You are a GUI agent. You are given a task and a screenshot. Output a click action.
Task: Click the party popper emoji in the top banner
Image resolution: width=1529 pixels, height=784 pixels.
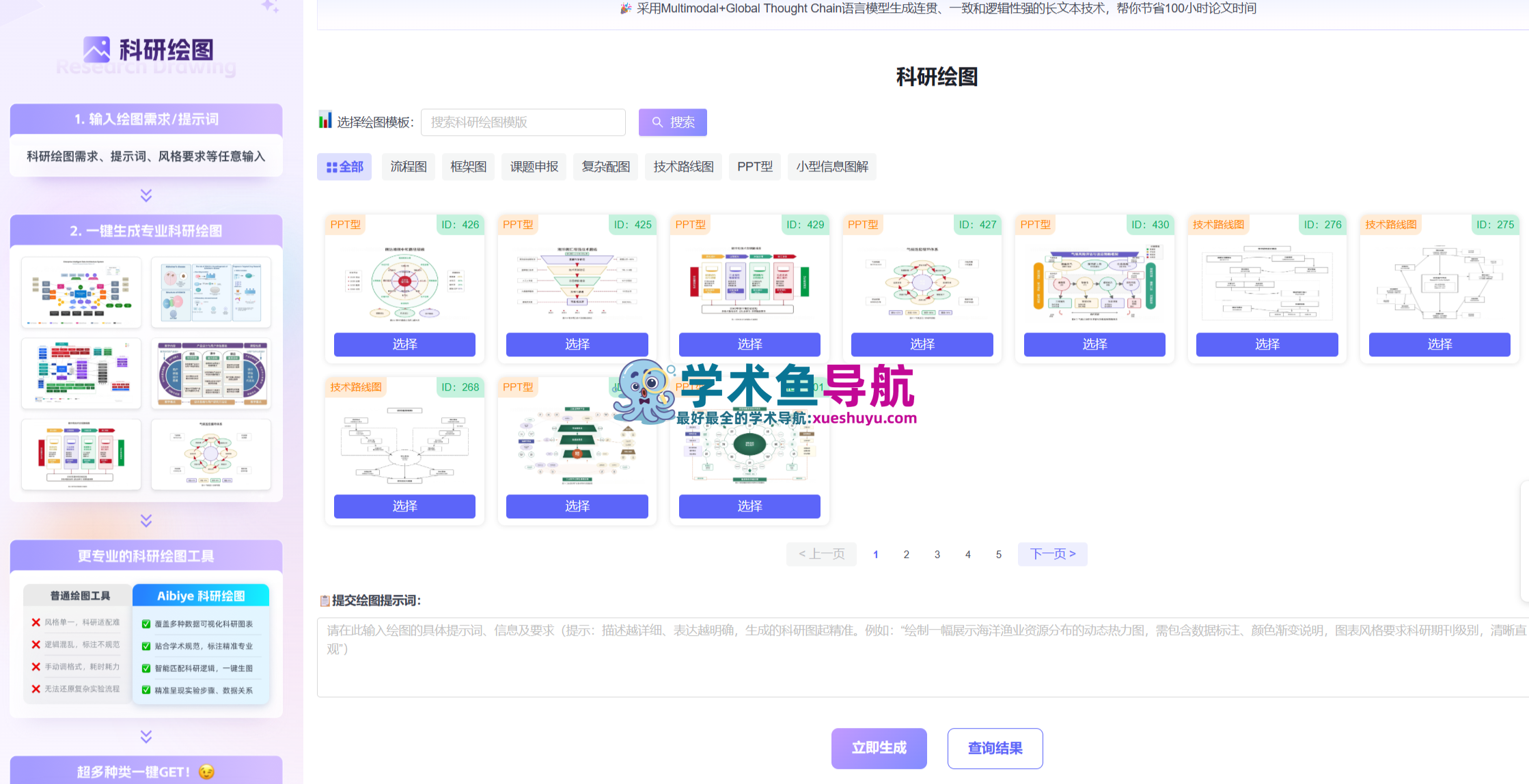624,9
